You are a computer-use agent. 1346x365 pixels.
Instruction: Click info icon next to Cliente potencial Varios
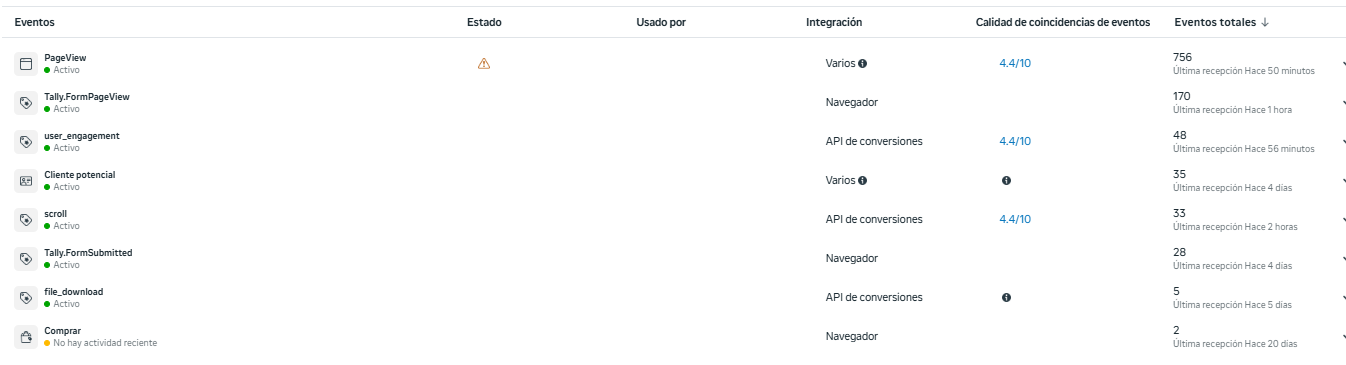pos(862,180)
